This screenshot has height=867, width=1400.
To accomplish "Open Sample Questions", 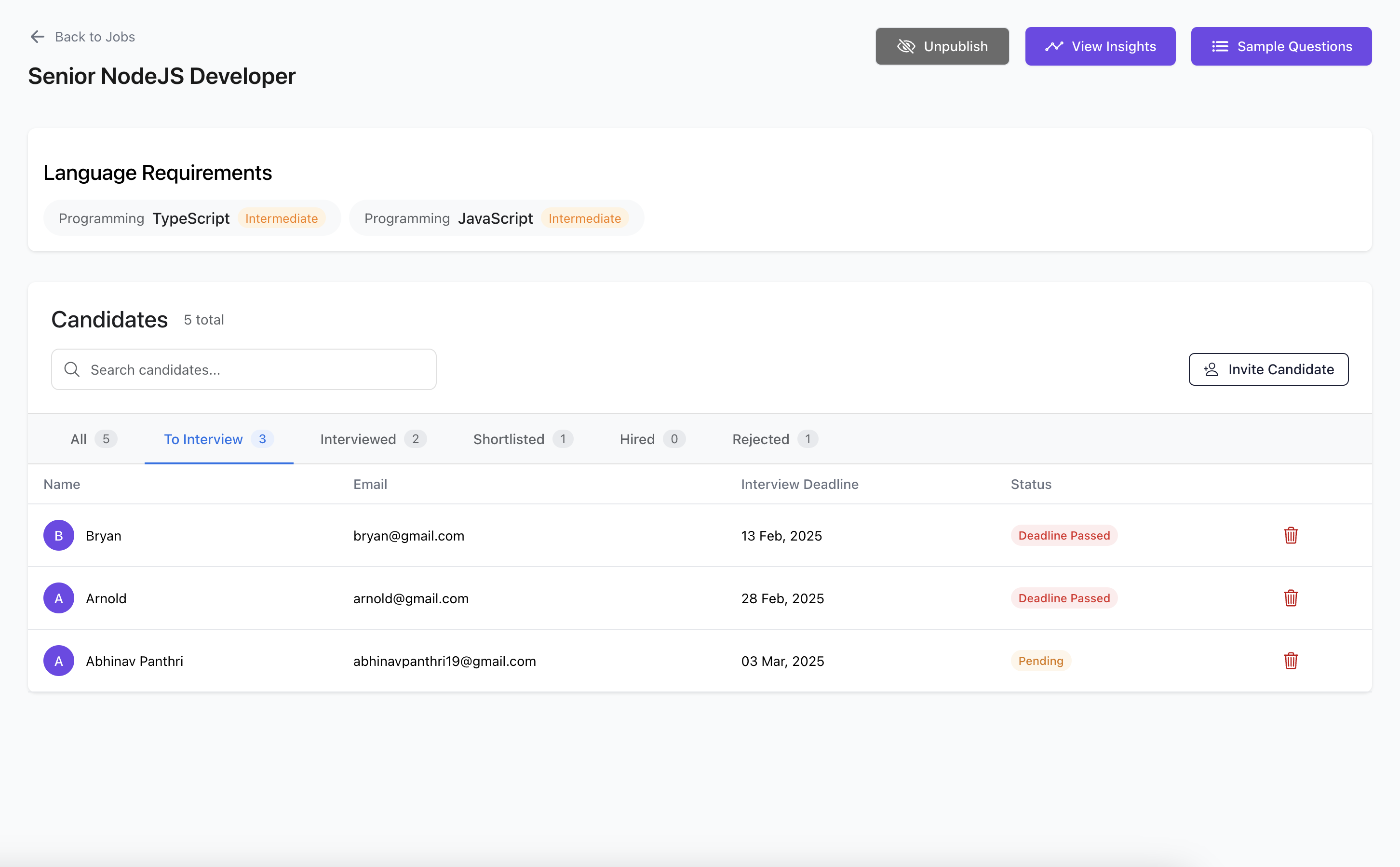I will (x=1281, y=46).
